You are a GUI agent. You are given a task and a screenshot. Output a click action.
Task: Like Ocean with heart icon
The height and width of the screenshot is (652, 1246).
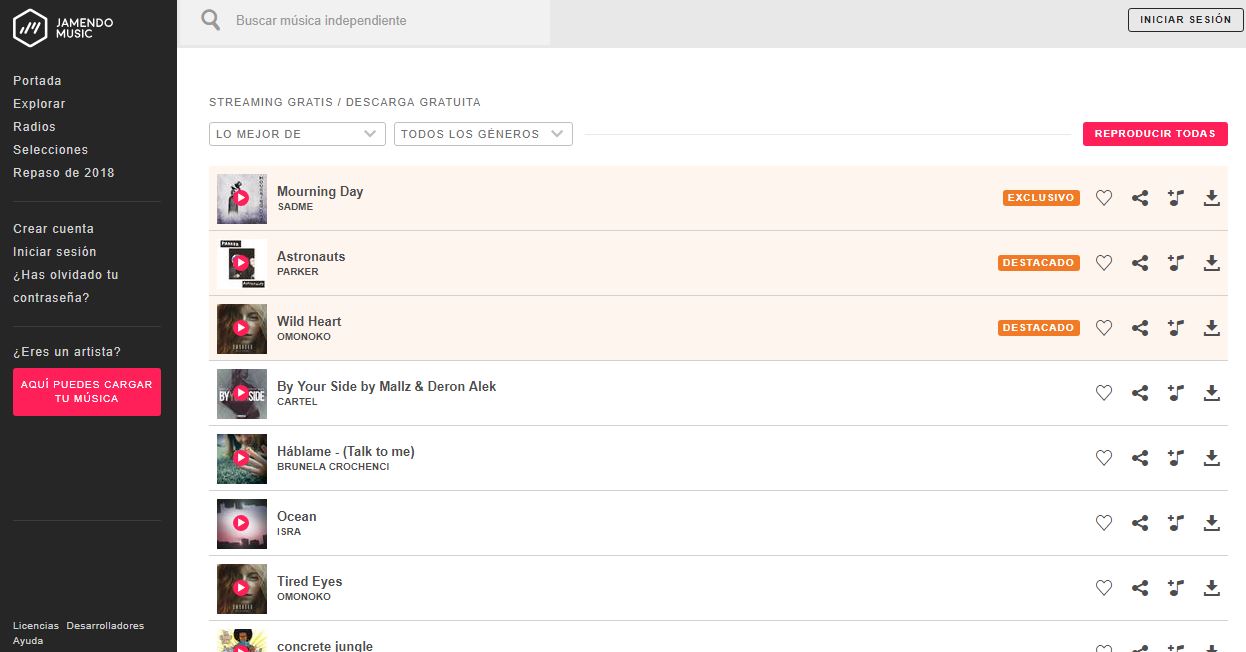[x=1104, y=523]
